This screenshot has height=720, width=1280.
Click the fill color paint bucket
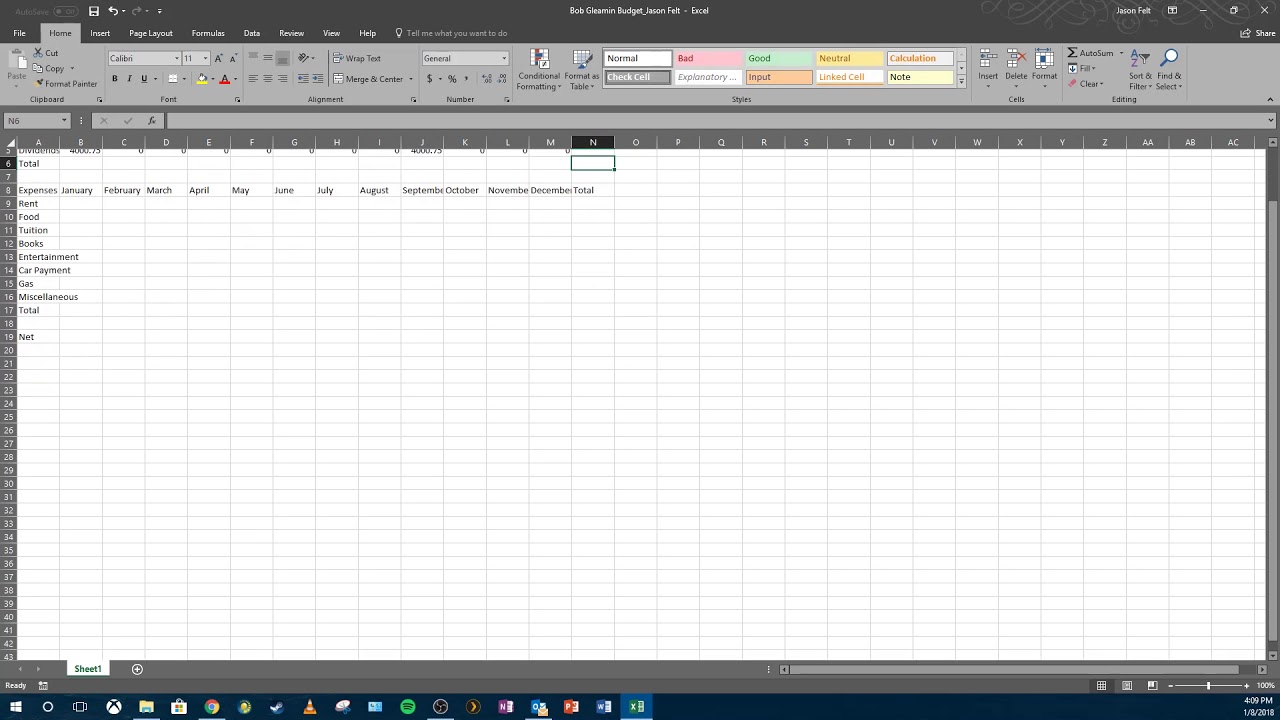pos(202,79)
